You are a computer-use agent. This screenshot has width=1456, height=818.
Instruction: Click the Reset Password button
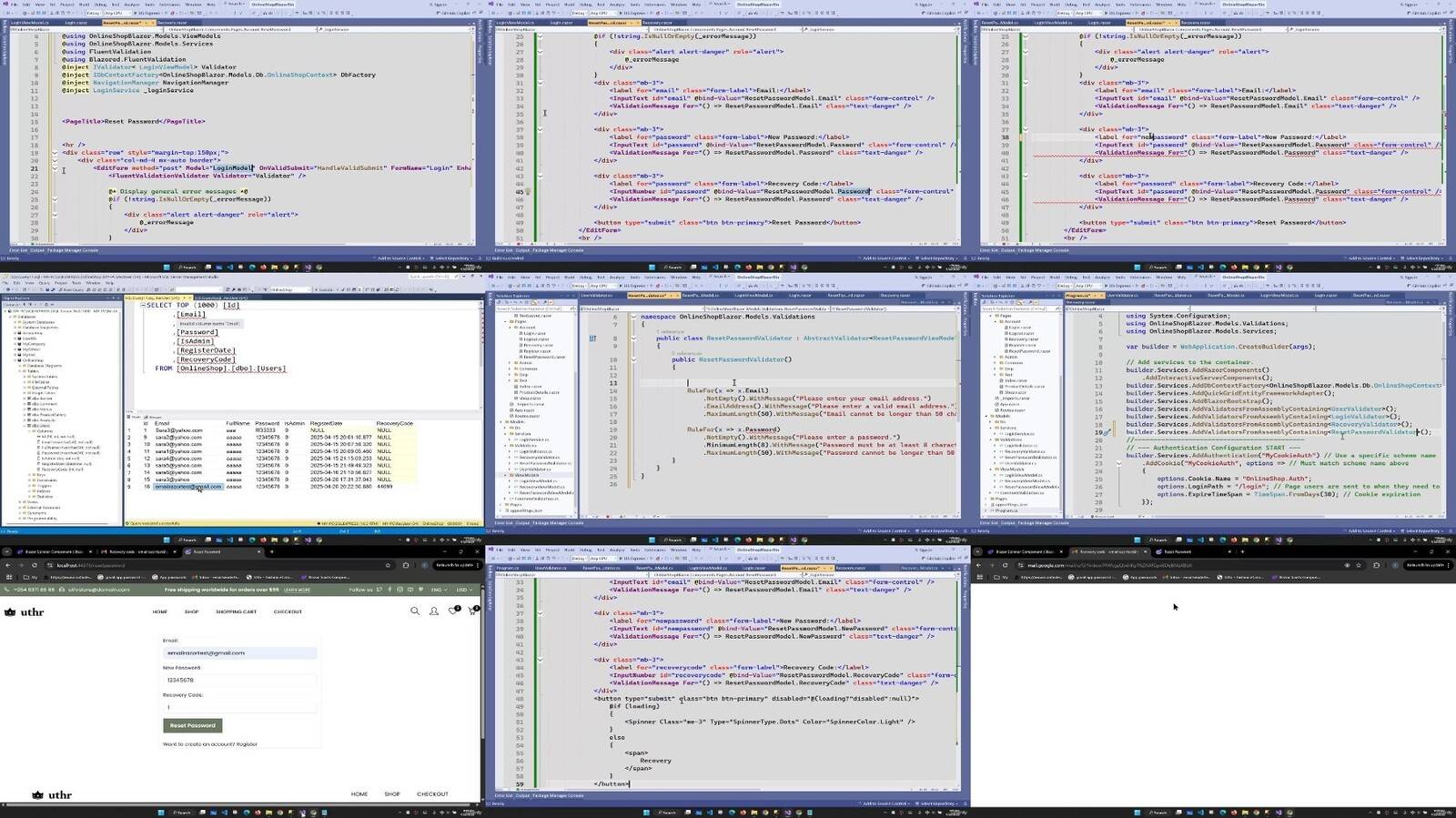point(193,725)
